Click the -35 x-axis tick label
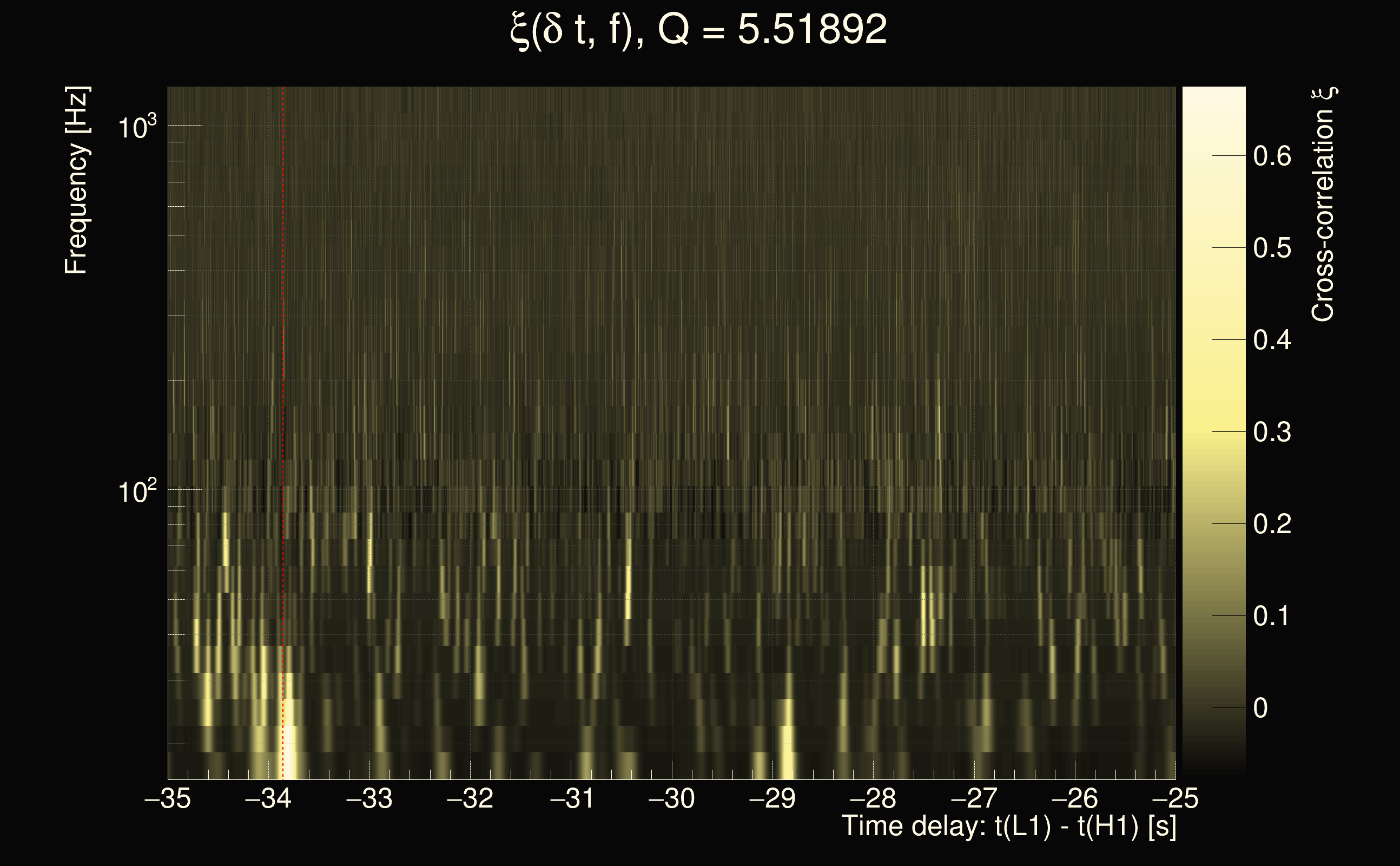Image resolution: width=1400 pixels, height=866 pixels. [167, 798]
